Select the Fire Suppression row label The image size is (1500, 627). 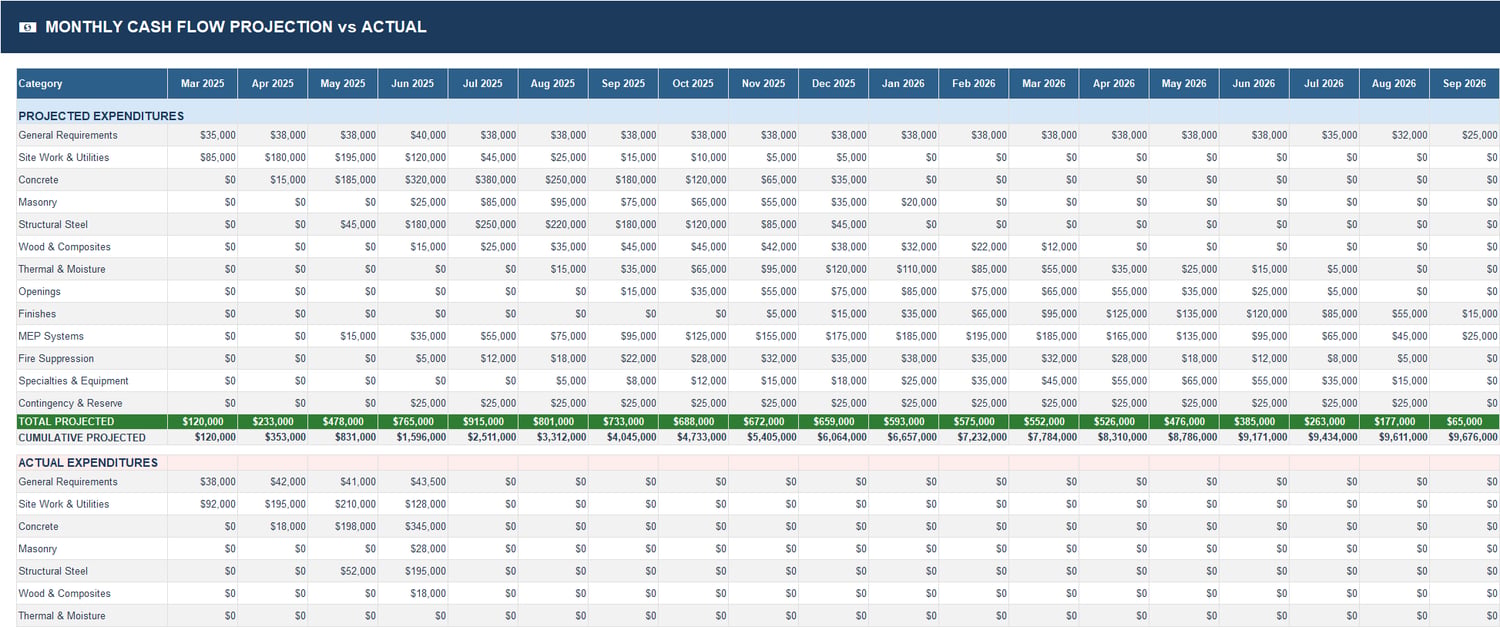(56, 358)
